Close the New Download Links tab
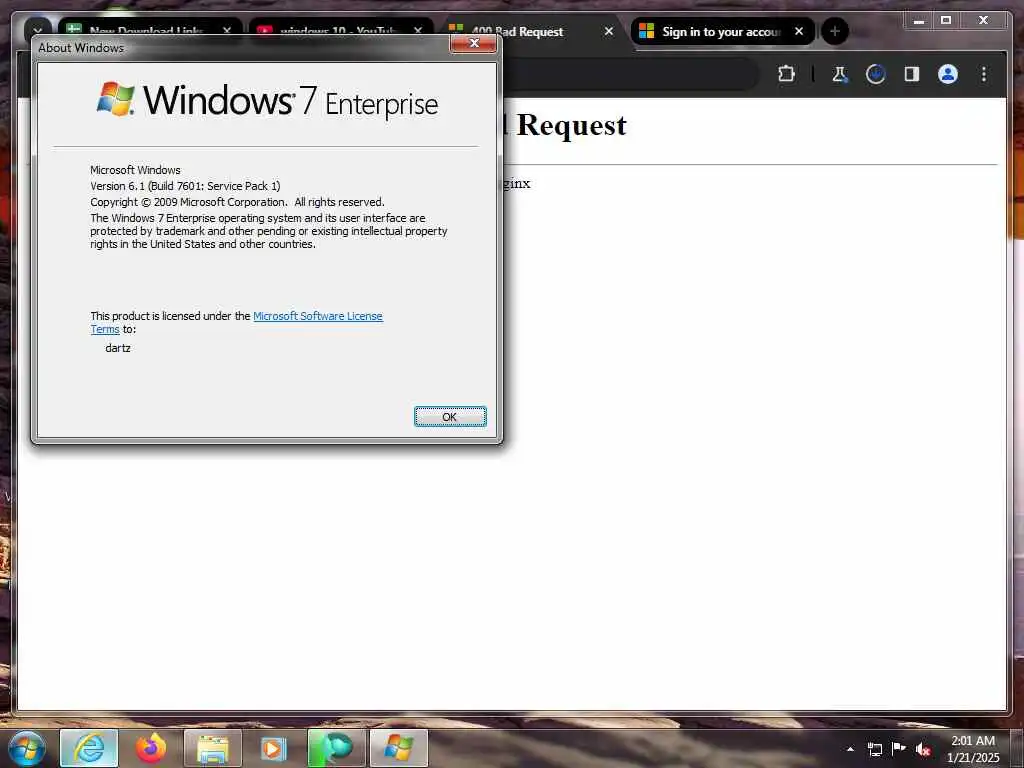Image resolution: width=1024 pixels, height=768 pixels. [227, 31]
